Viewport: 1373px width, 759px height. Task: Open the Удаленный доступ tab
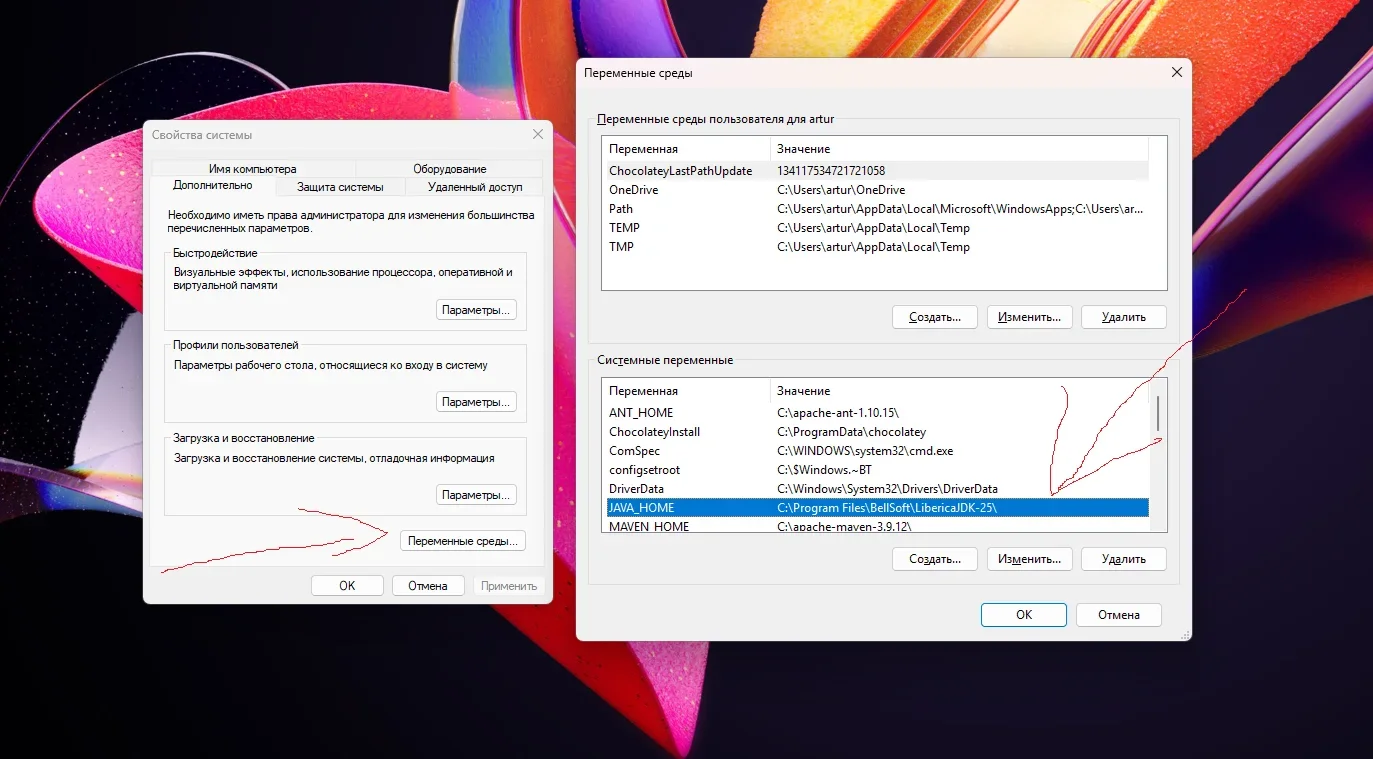[x=475, y=187]
